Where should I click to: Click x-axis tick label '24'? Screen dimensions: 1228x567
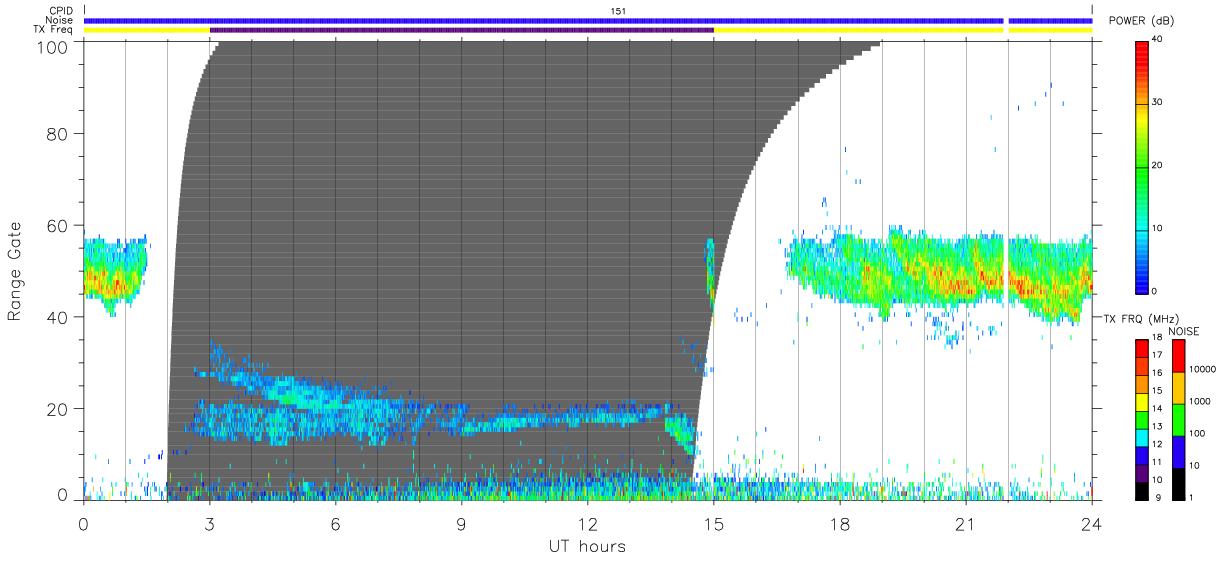1091,524
